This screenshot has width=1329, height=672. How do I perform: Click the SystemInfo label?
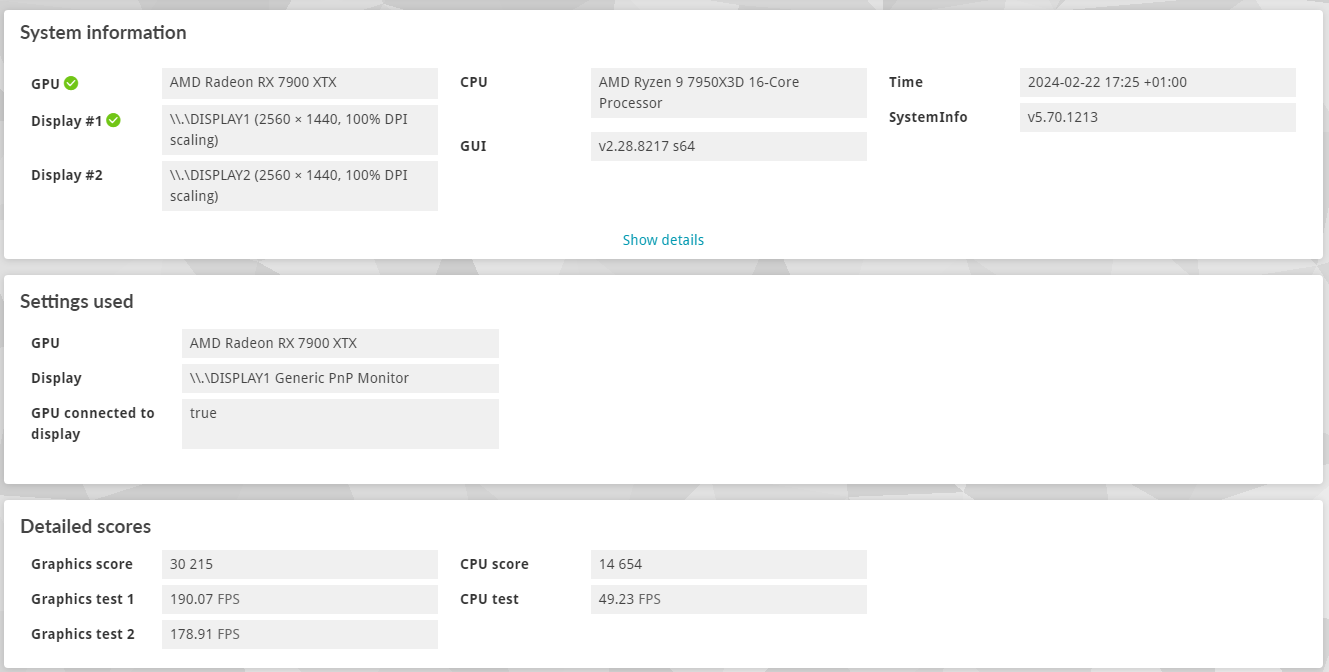tap(928, 117)
